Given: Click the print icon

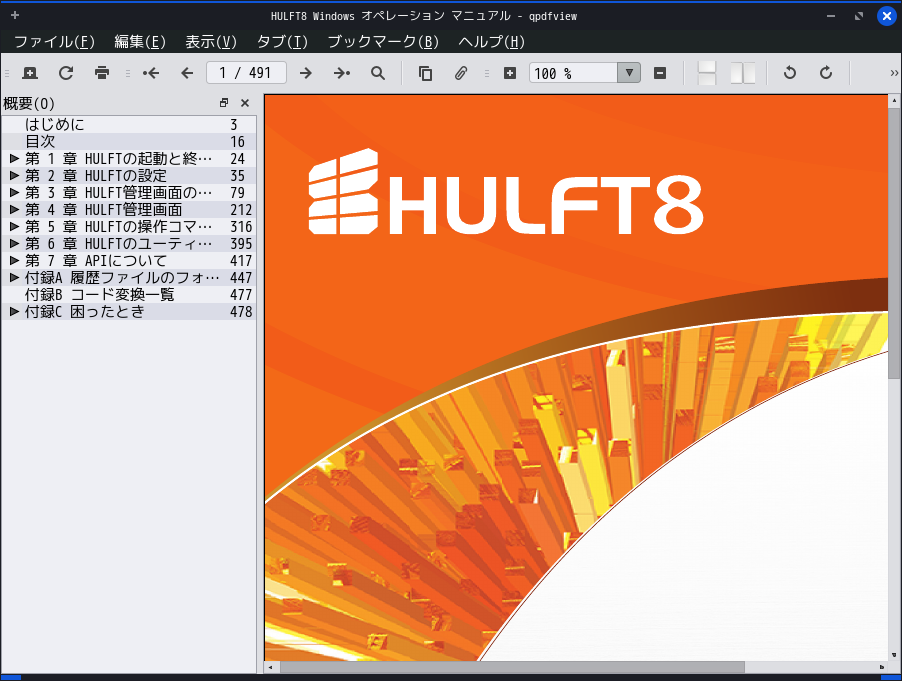Looking at the screenshot, I should pos(102,73).
